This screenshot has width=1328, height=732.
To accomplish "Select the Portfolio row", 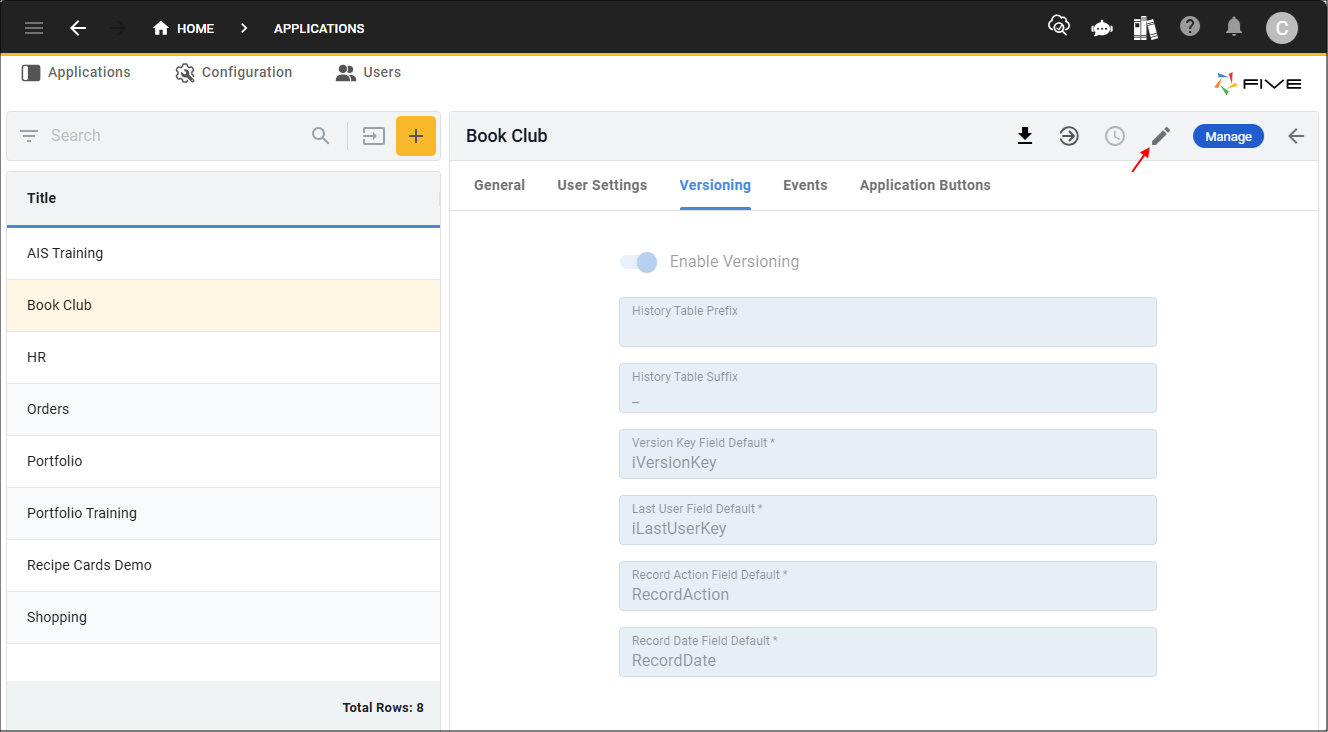I will point(223,461).
